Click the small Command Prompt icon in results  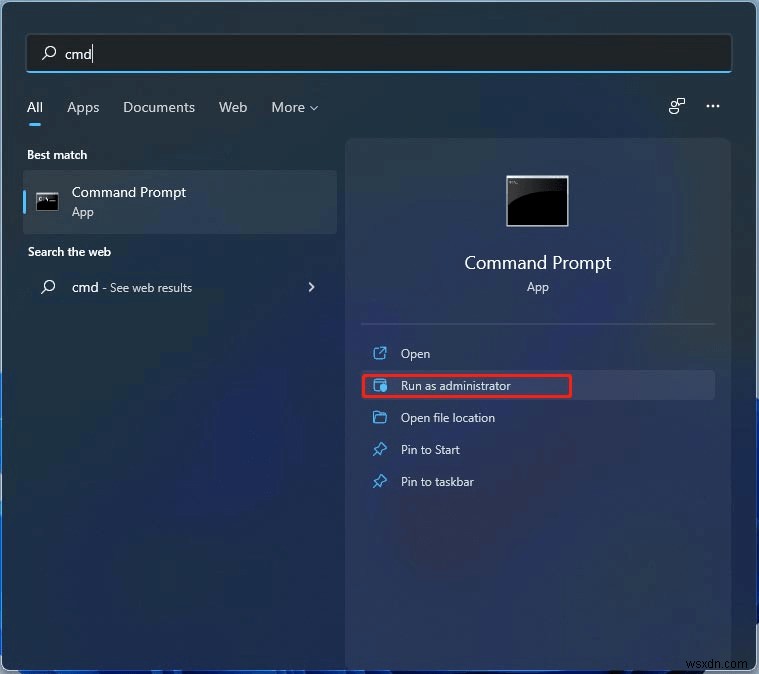47,201
